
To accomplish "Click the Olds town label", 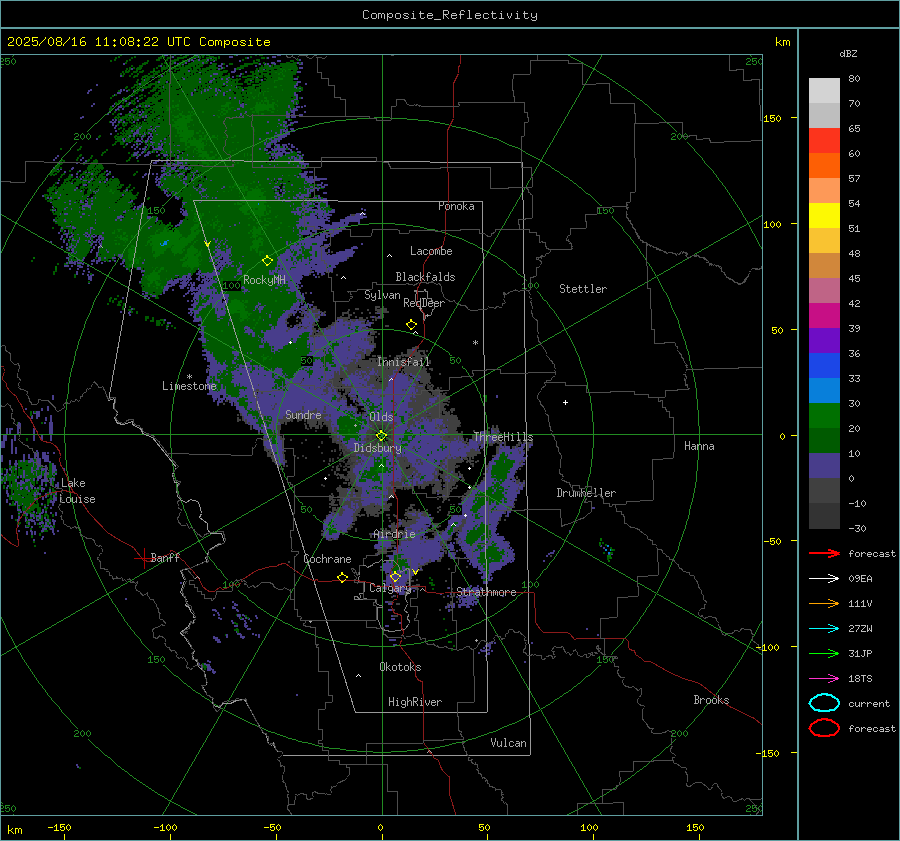I will [x=381, y=417].
